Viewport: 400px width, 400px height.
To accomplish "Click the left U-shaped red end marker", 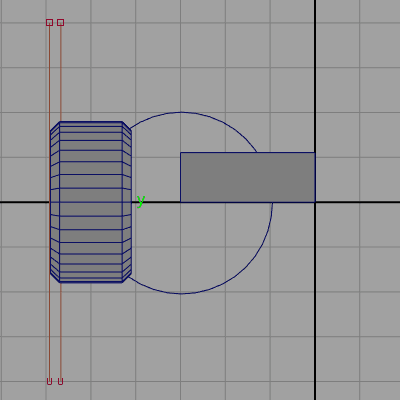I will (x=49, y=381).
